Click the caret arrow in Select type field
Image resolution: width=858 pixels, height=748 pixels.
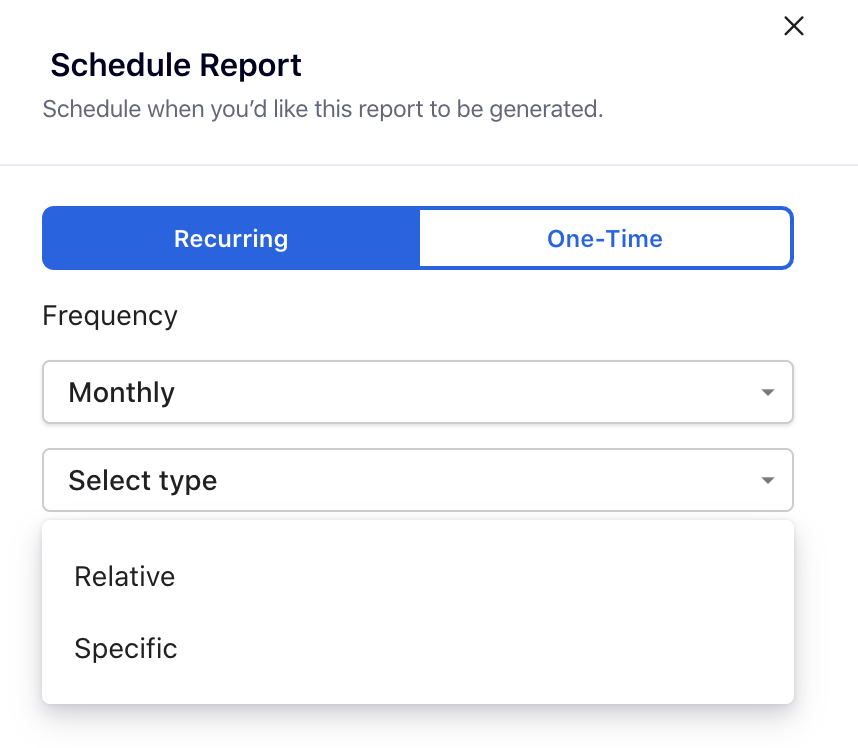click(767, 481)
